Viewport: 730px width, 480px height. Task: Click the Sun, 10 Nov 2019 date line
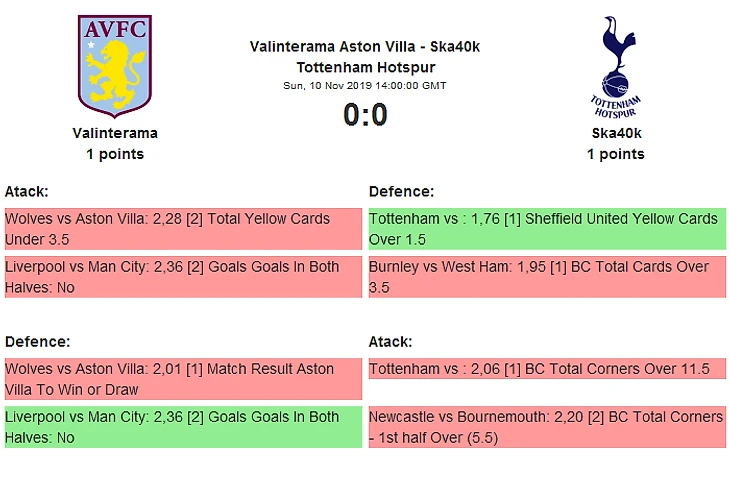[x=365, y=86]
